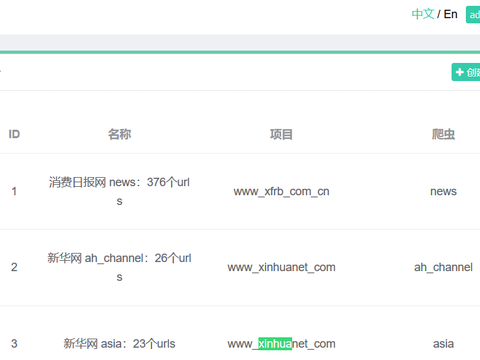Image resolution: width=480 pixels, height=360 pixels.
Task: Click name 新华网 ah_channel：26个urls
Action: click(x=119, y=267)
